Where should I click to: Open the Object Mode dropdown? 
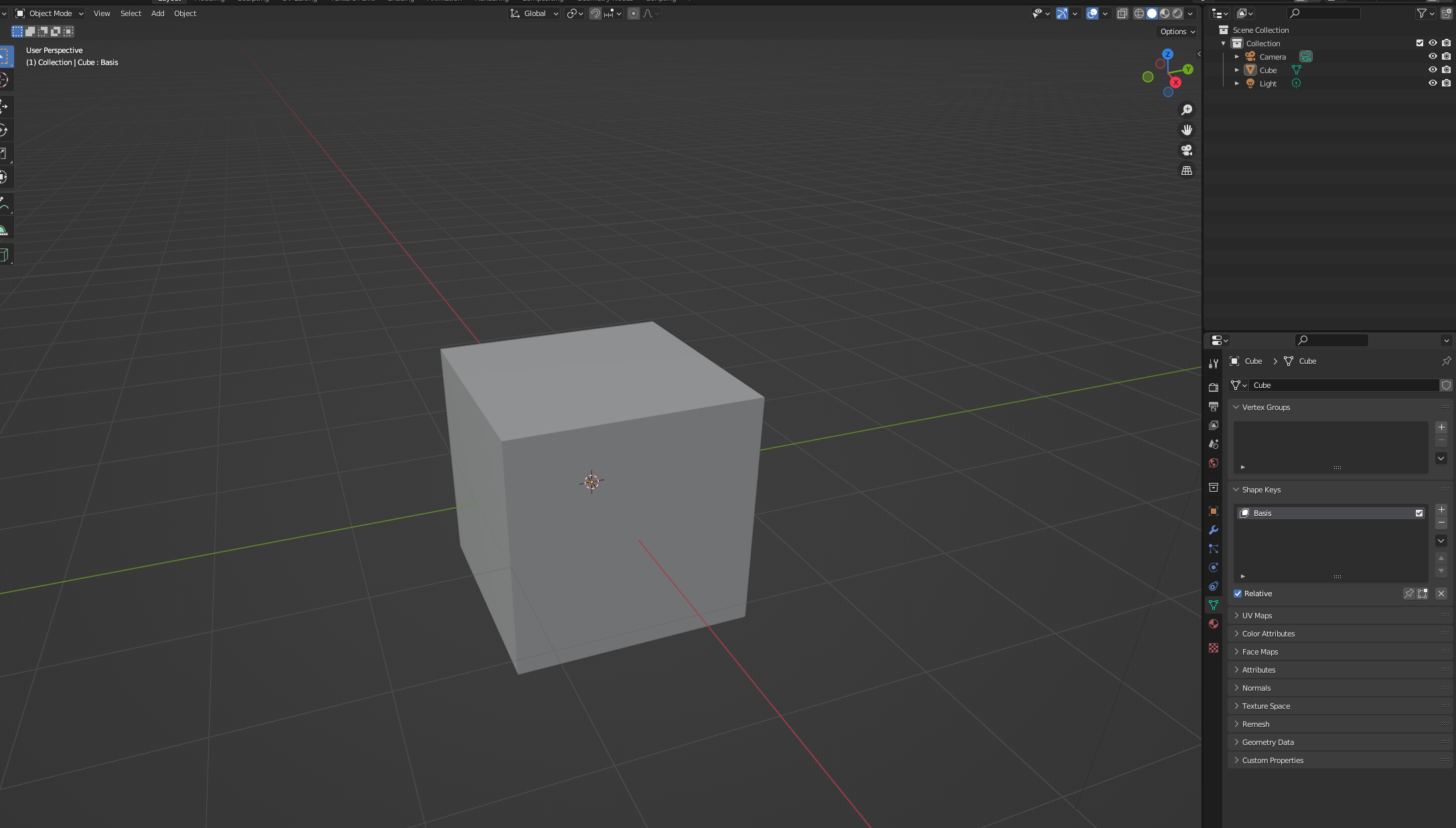tap(48, 13)
